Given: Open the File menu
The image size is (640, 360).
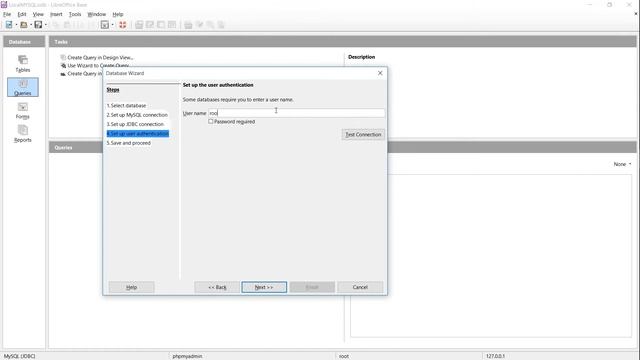Looking at the screenshot, I should (x=7, y=14).
